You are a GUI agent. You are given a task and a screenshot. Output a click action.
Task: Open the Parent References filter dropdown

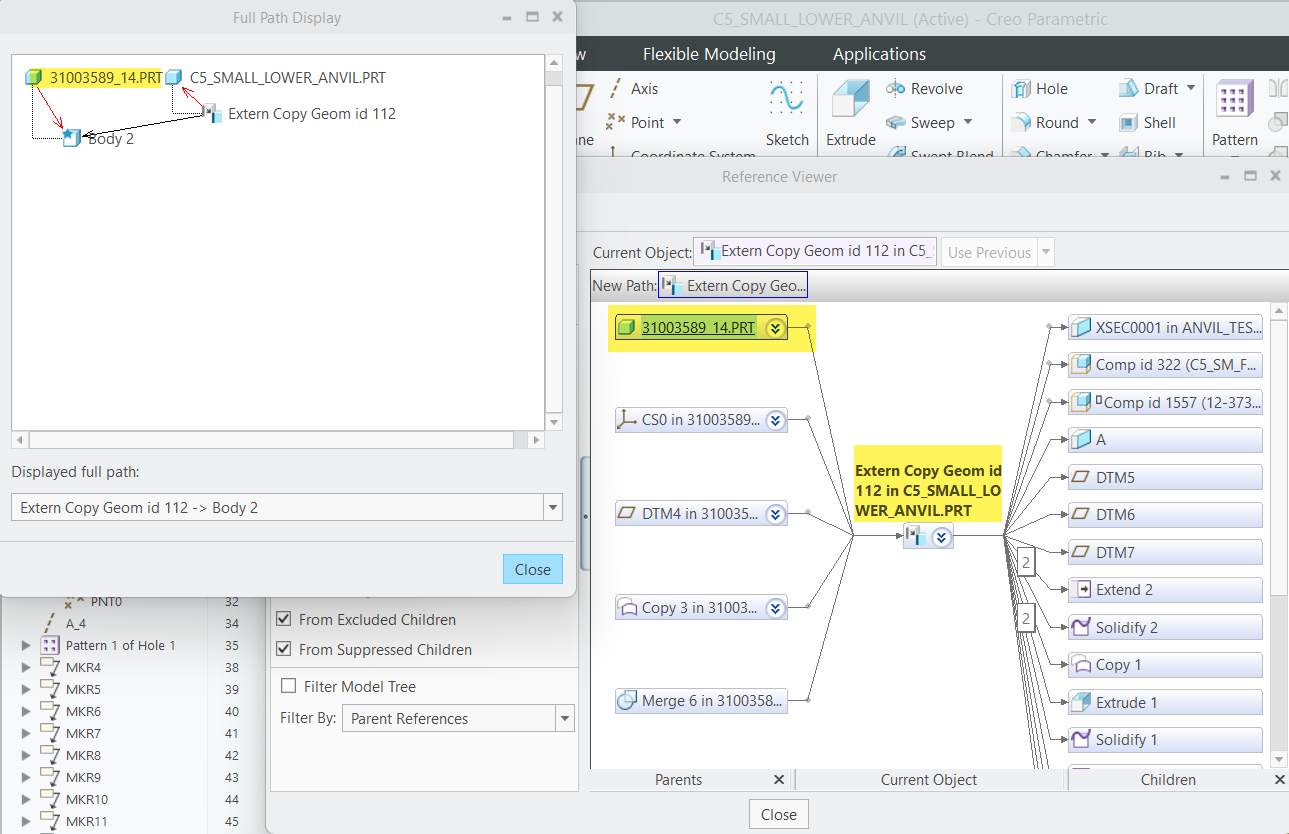pos(565,718)
